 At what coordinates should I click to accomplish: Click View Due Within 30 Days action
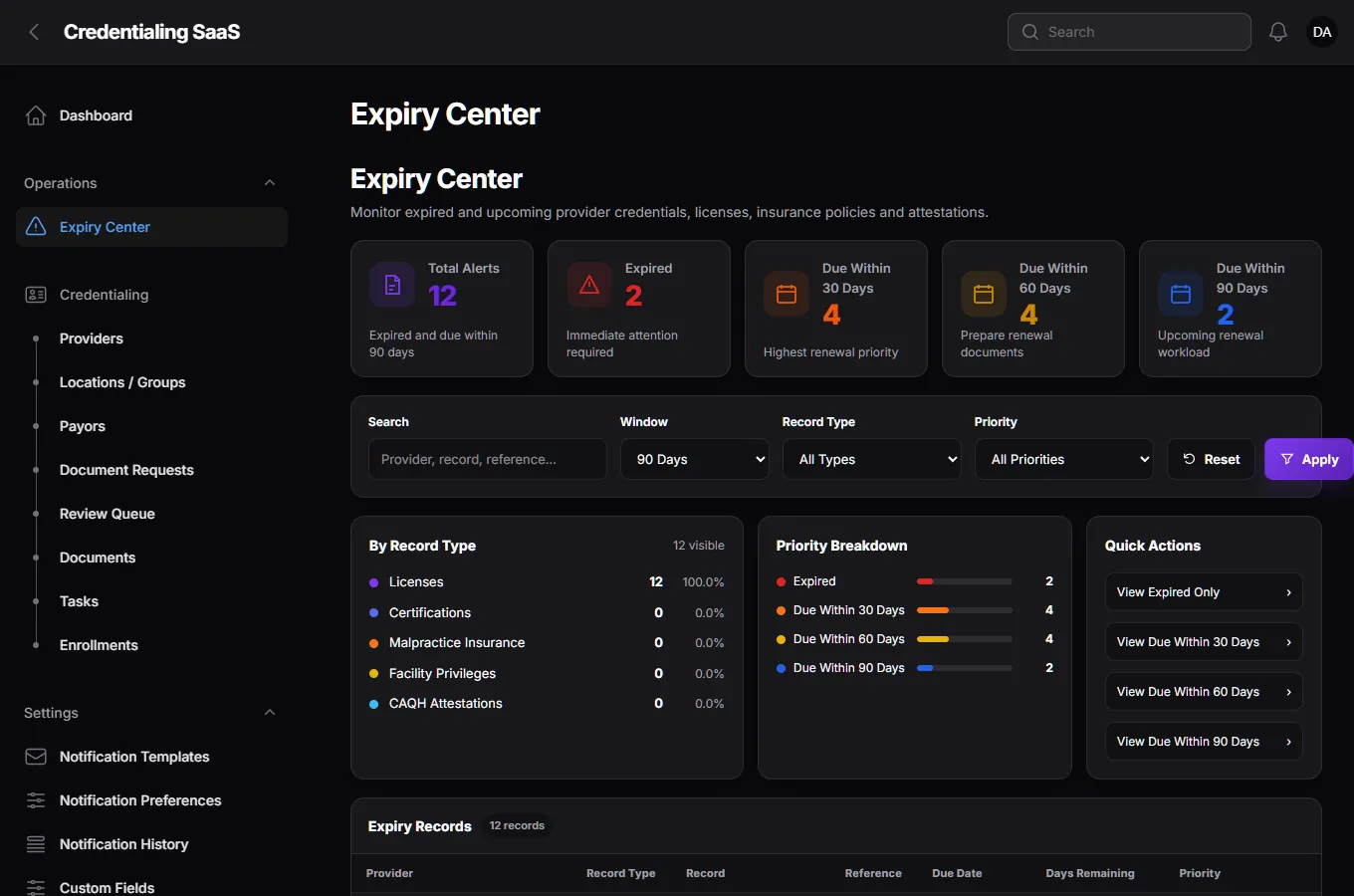[1204, 642]
